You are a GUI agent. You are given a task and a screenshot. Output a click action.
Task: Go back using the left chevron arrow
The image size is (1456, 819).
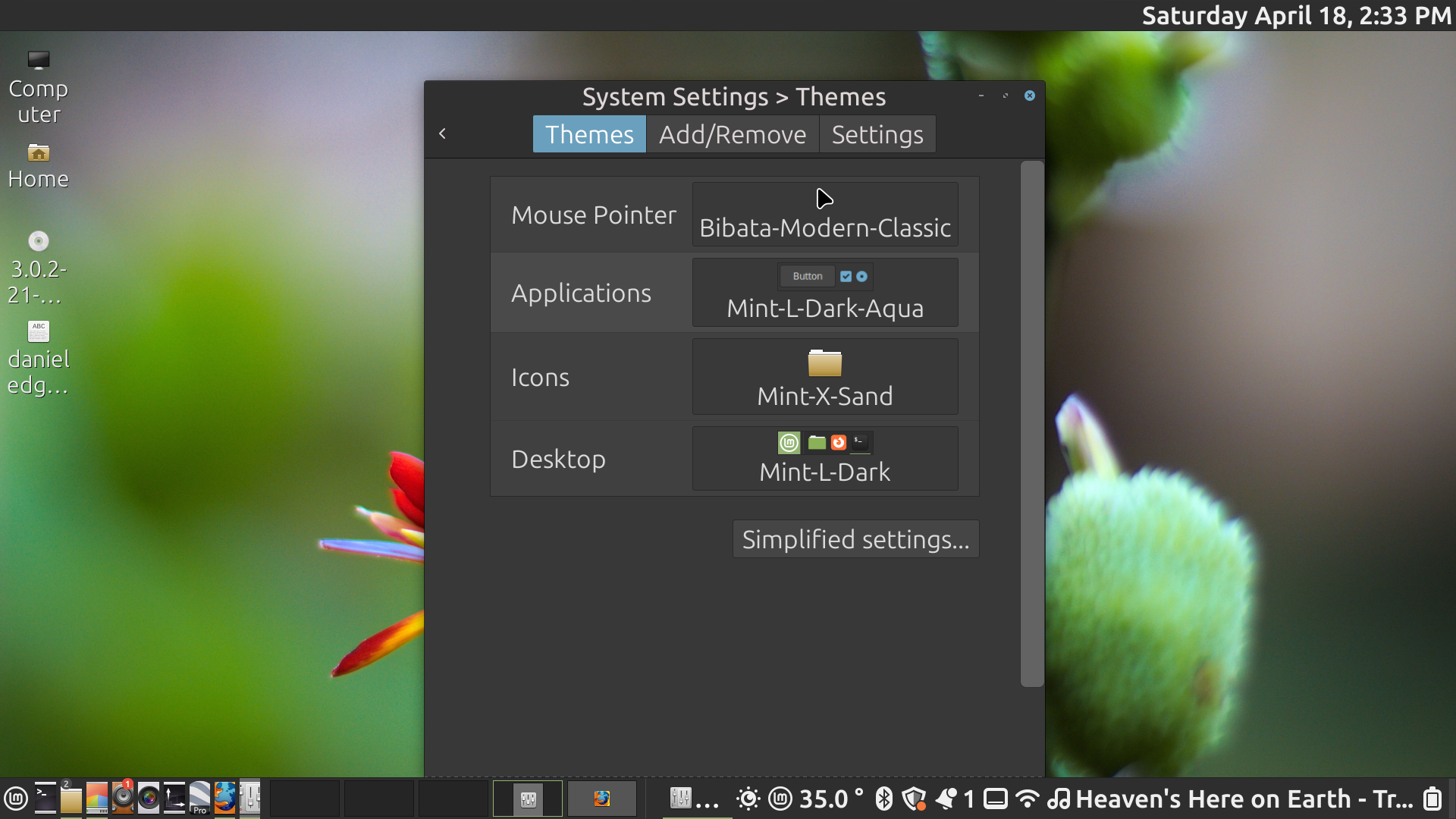click(443, 134)
